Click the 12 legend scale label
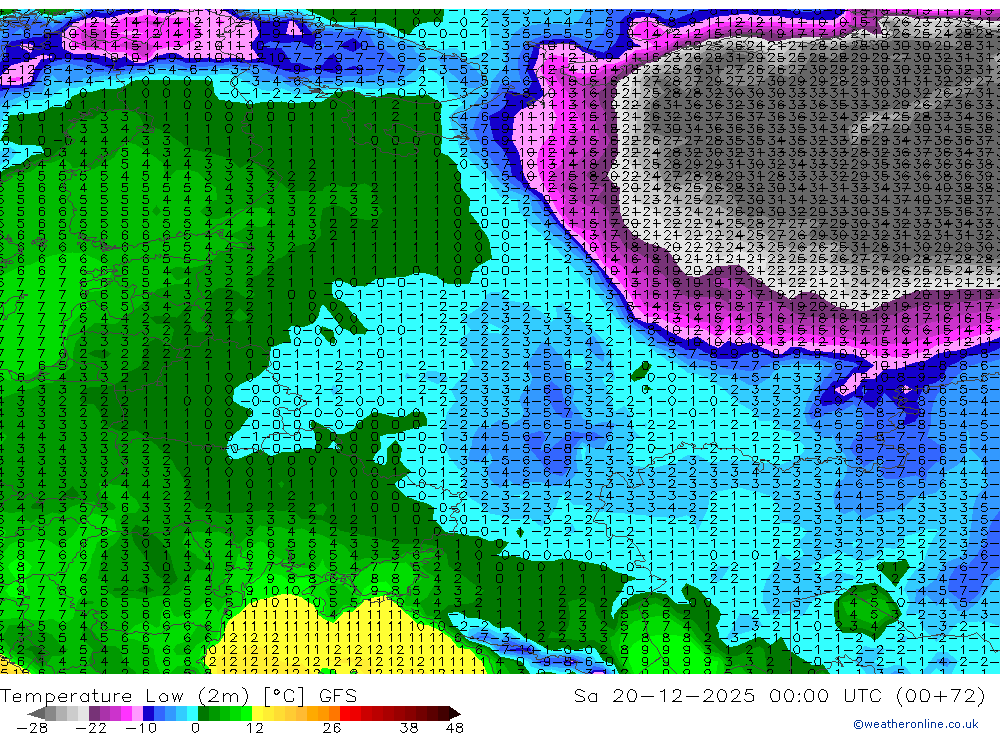The height and width of the screenshot is (733, 1000). click(255, 728)
